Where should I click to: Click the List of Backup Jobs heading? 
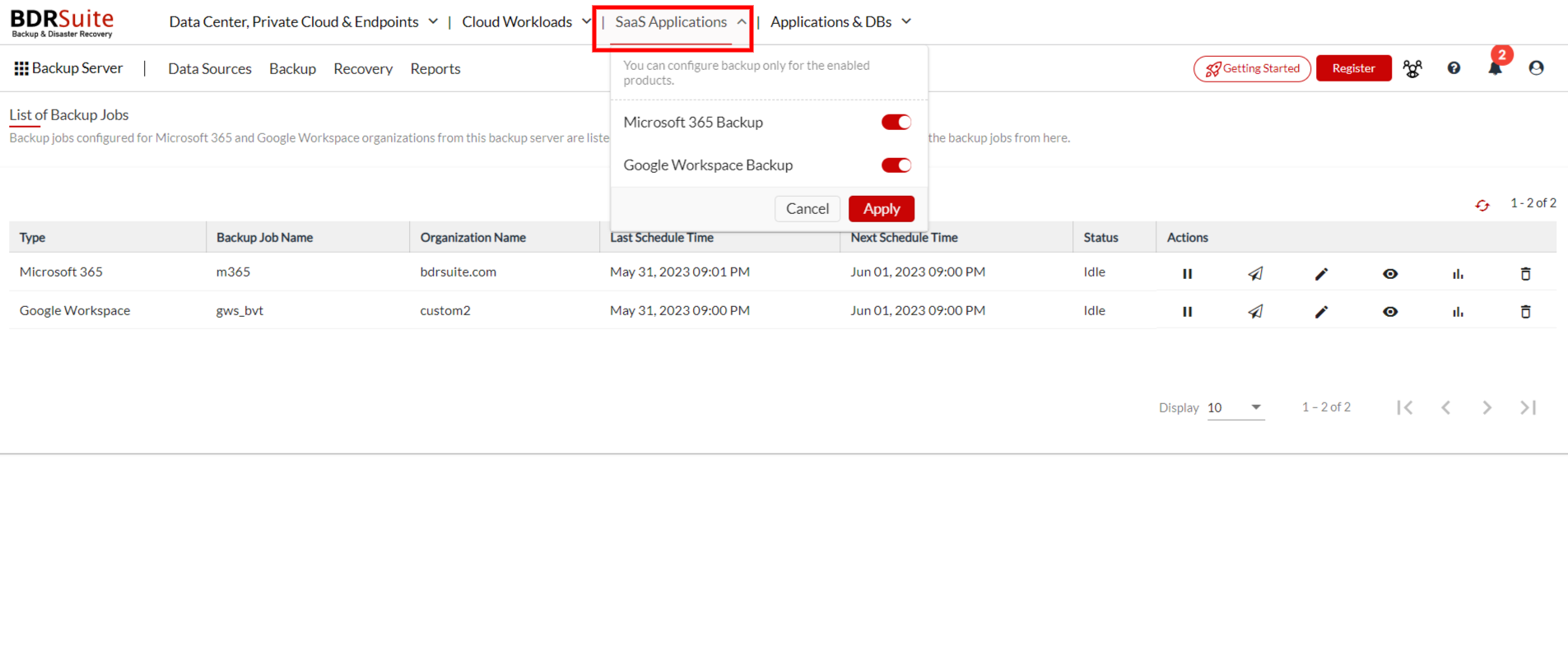(x=69, y=115)
